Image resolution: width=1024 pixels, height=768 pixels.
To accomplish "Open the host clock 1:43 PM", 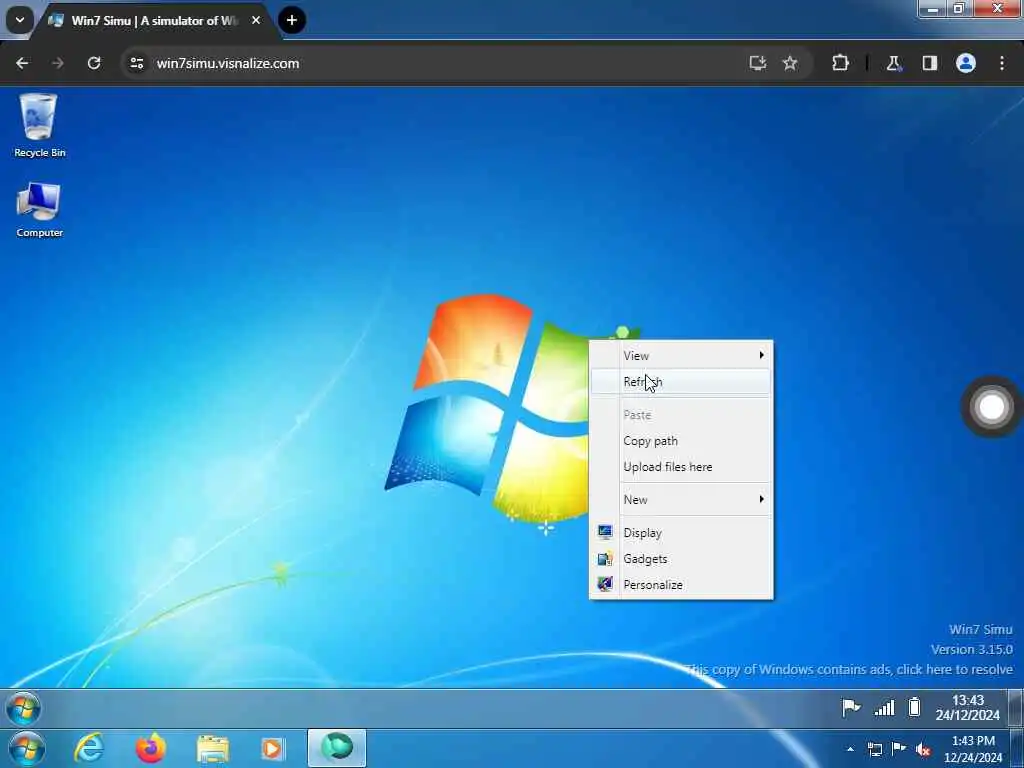I will coord(973,749).
